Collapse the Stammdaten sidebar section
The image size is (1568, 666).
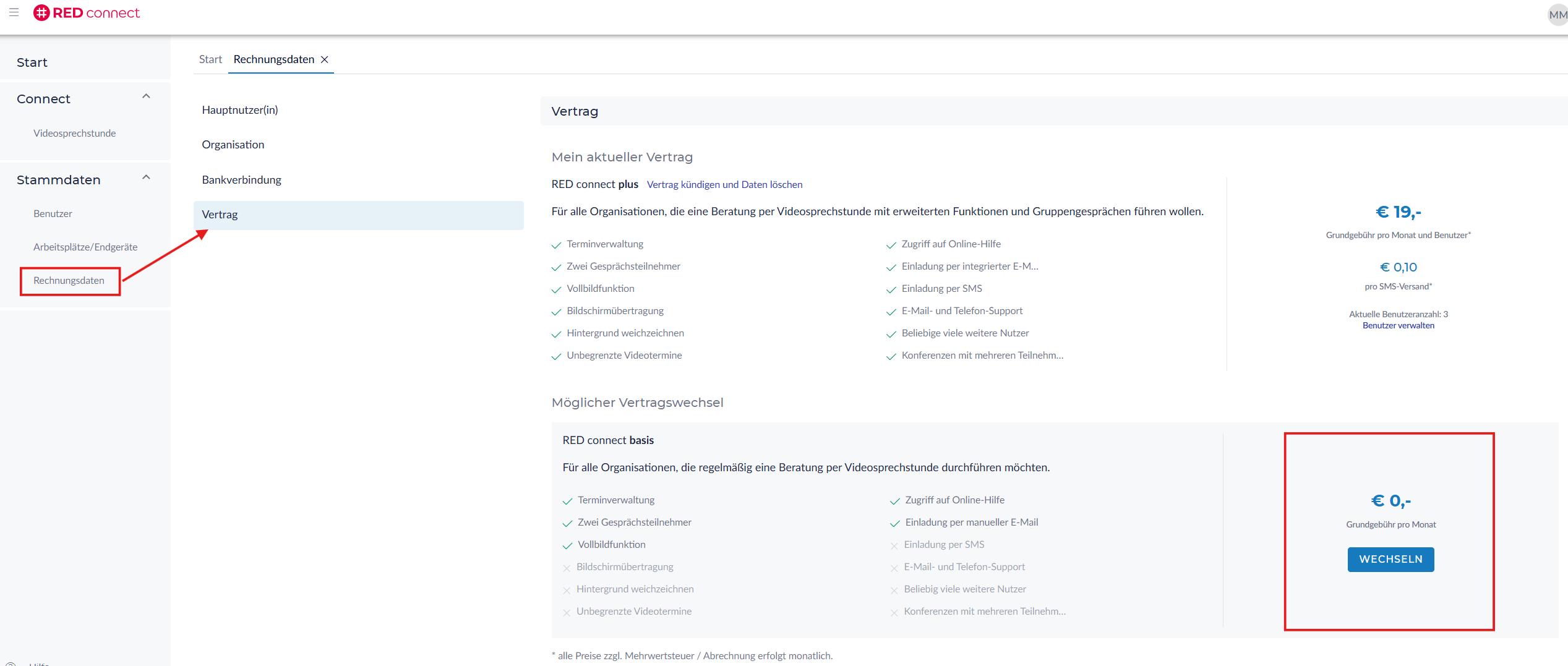pos(146,177)
